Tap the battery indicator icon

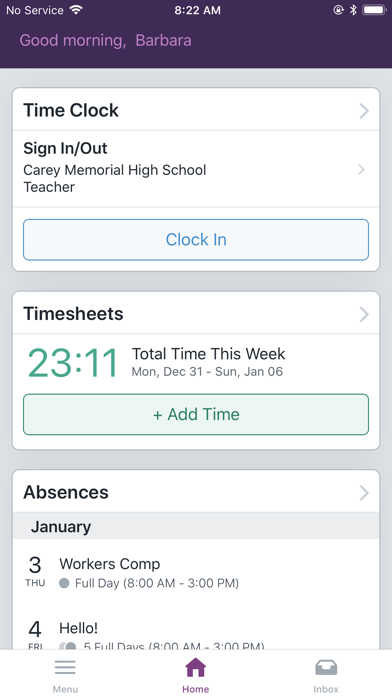tap(374, 10)
